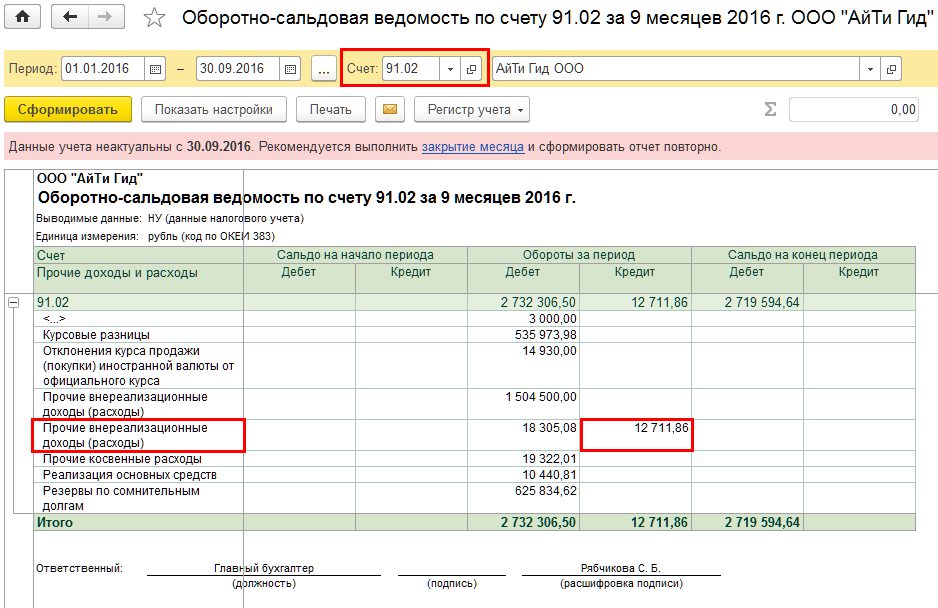Image resolution: width=938 pixels, height=608 pixels.
Task: Add report to favorites with star
Action: [153, 18]
